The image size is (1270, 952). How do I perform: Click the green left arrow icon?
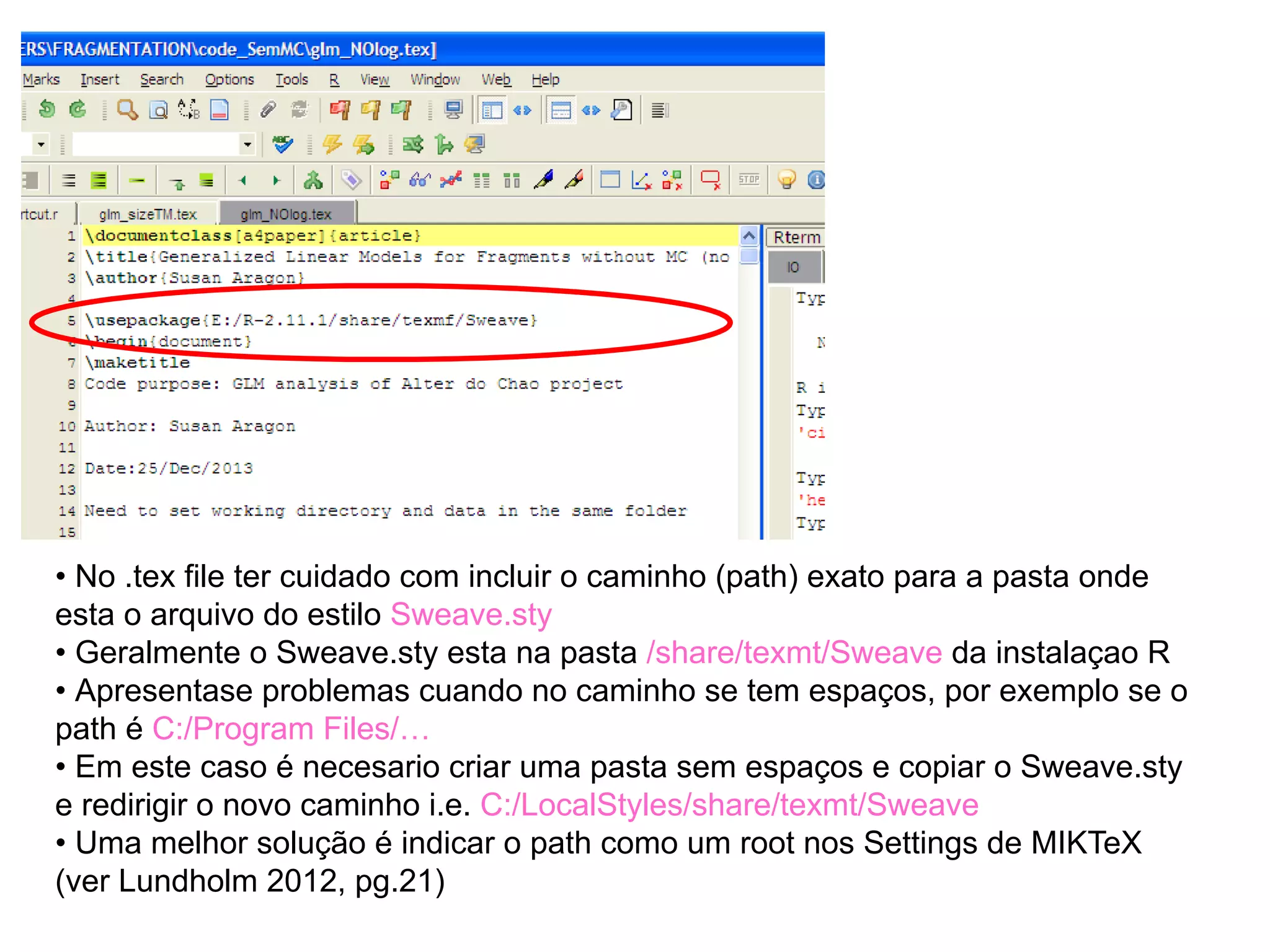[x=242, y=180]
